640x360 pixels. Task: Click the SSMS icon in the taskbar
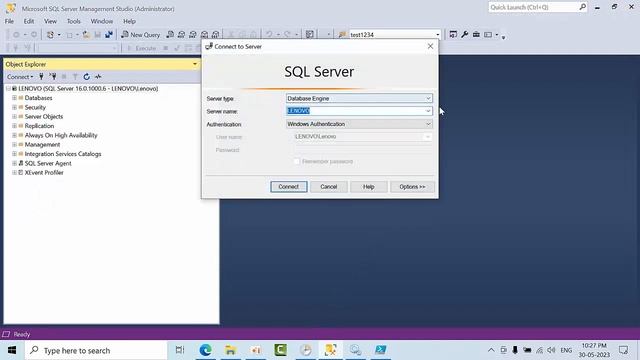tap(331, 350)
